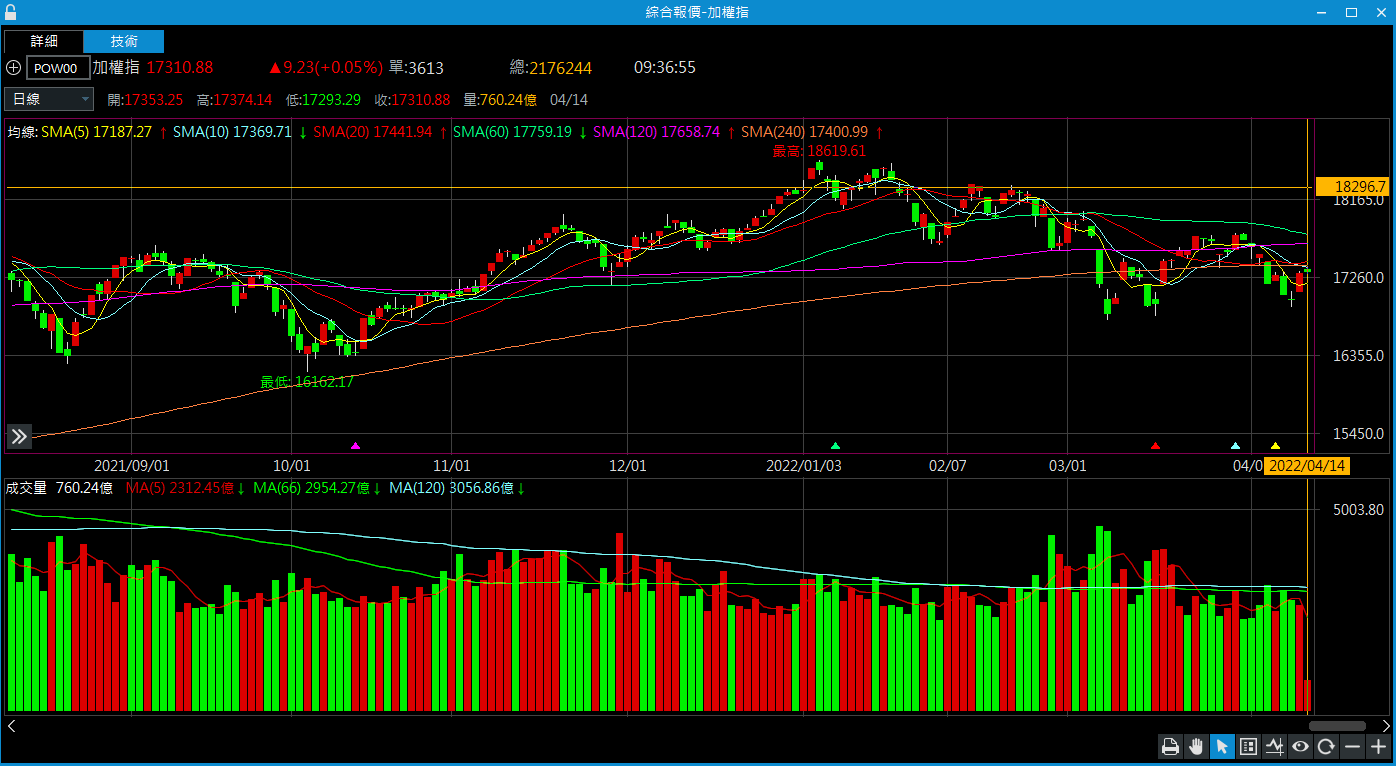The height and width of the screenshot is (766, 1396).
Task: Open the chart layout panel icon
Action: (x=1248, y=746)
